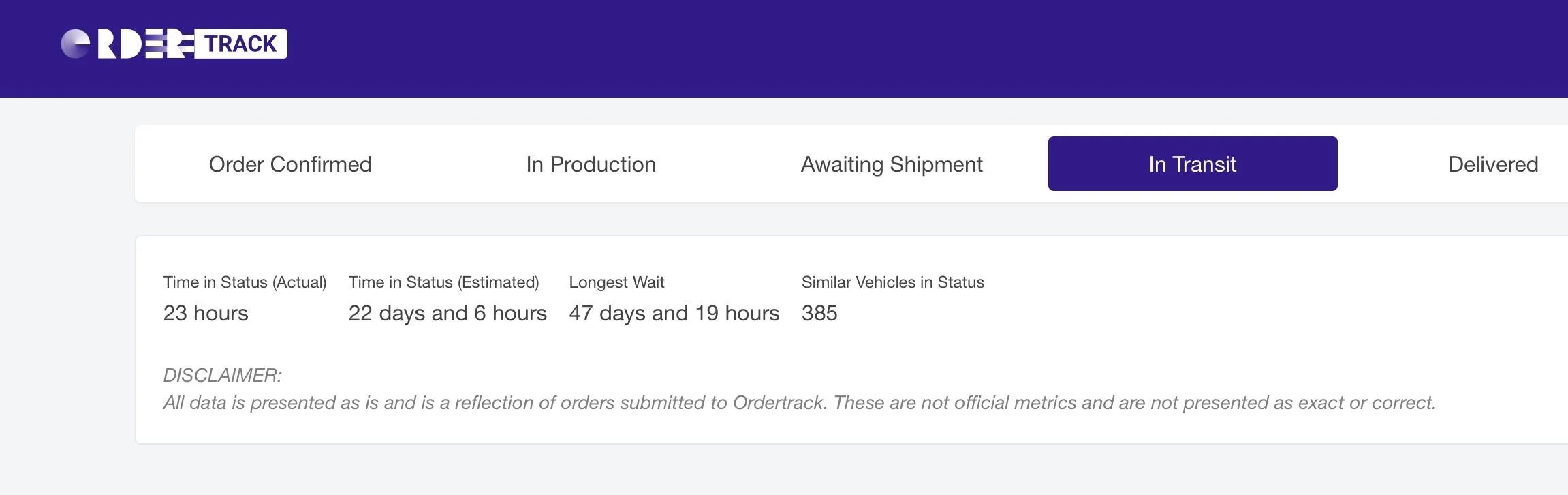Screen dimensions: 1568x495
Task: Click the Longest Wait label
Action: (x=616, y=282)
